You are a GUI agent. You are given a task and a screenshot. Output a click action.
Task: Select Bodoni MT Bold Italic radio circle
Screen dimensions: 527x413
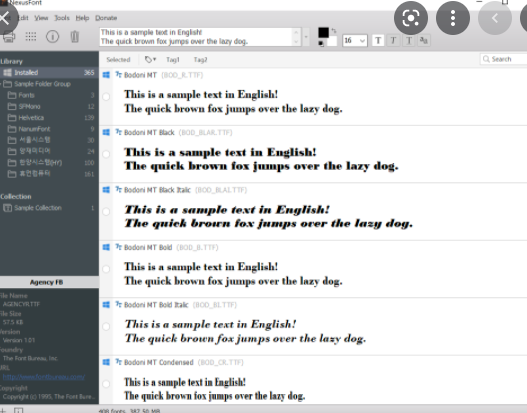tap(106, 327)
